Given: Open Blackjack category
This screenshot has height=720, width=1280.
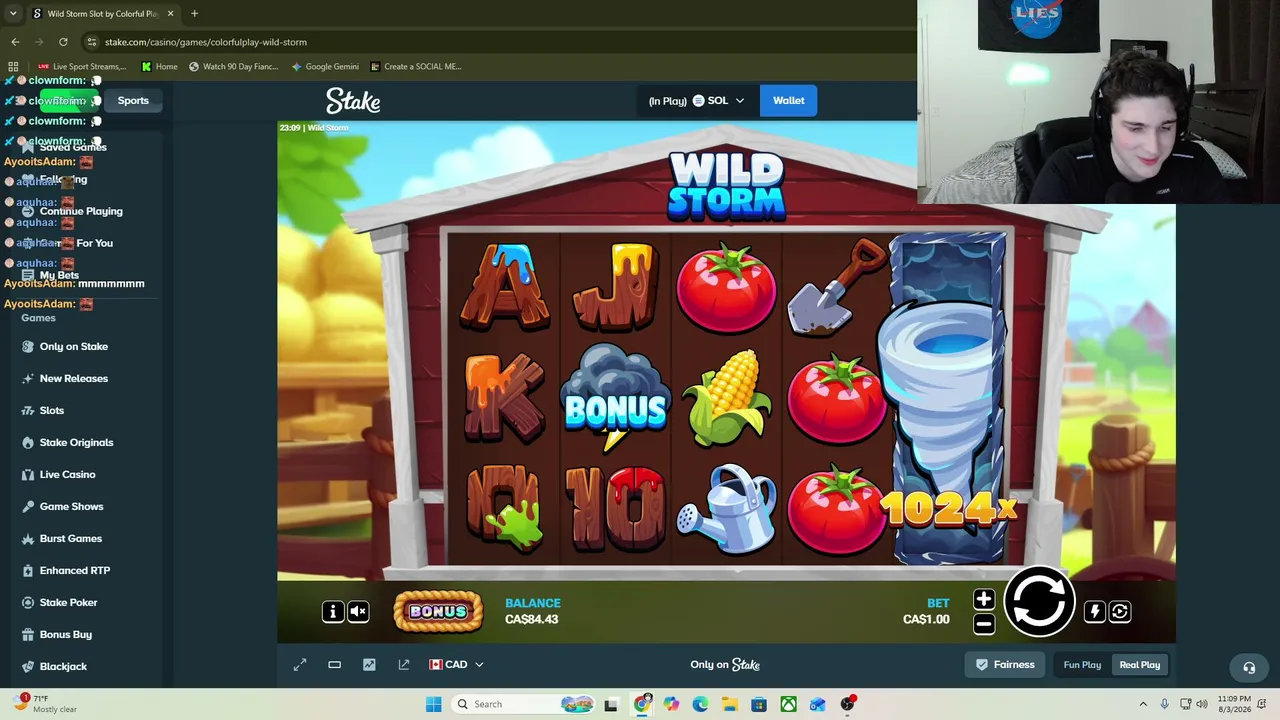Looking at the screenshot, I should [63, 666].
